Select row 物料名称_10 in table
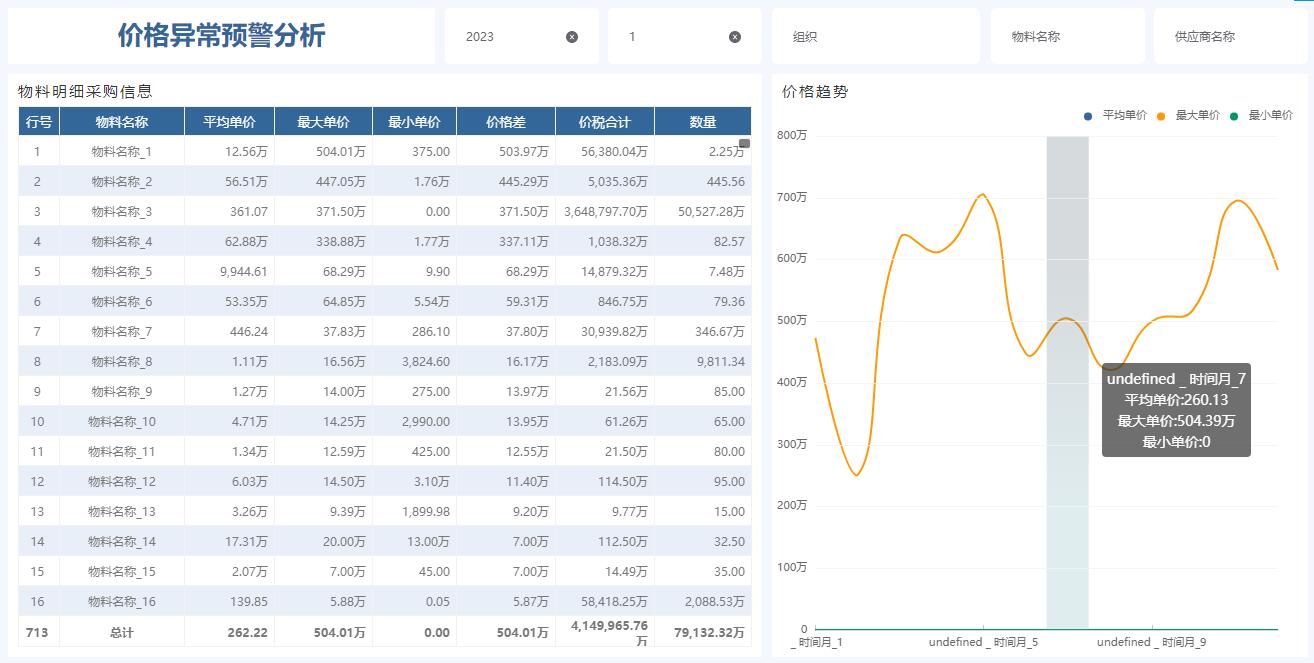This screenshot has width=1314, height=663. [121, 422]
